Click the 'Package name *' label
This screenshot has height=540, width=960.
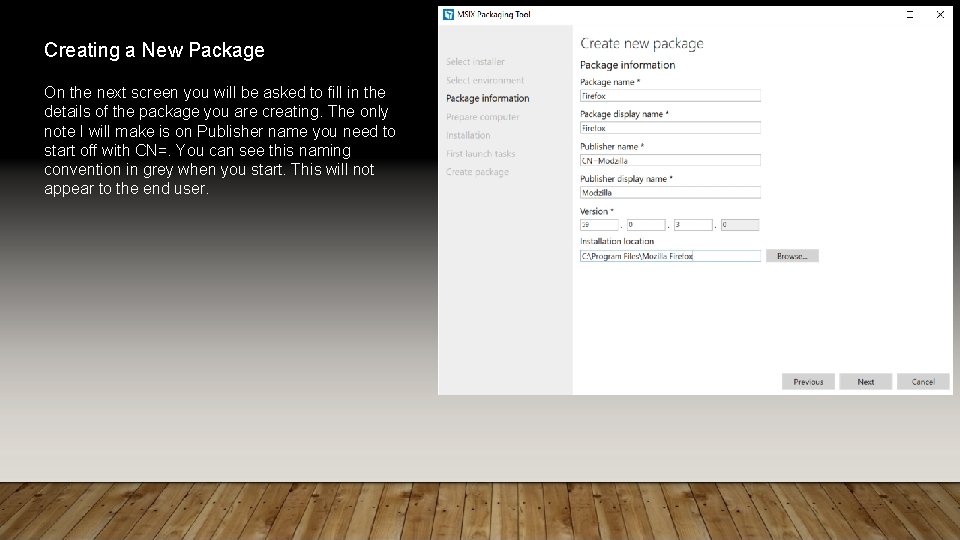click(x=610, y=82)
